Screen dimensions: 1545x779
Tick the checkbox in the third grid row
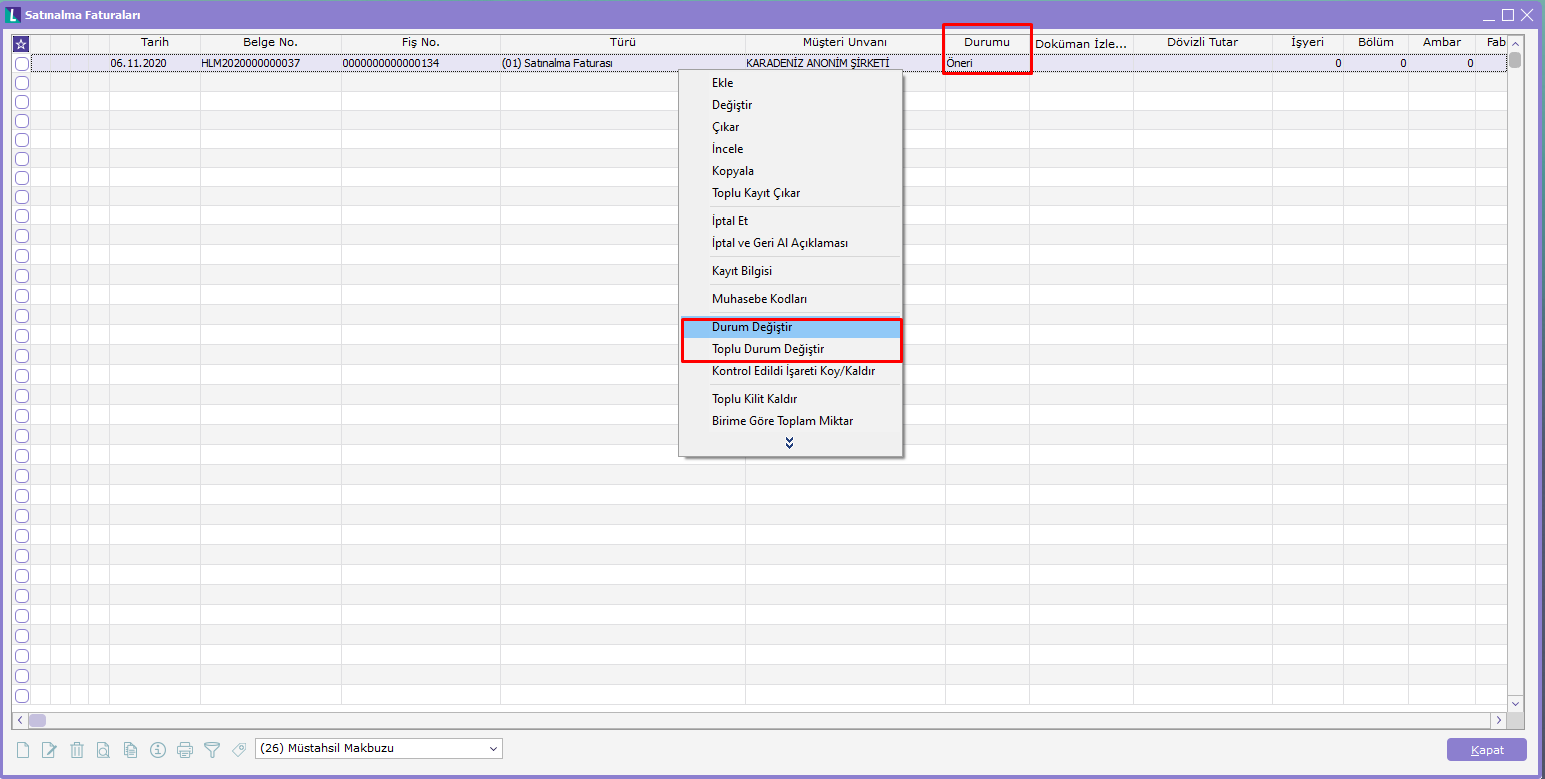pyautogui.click(x=22, y=101)
